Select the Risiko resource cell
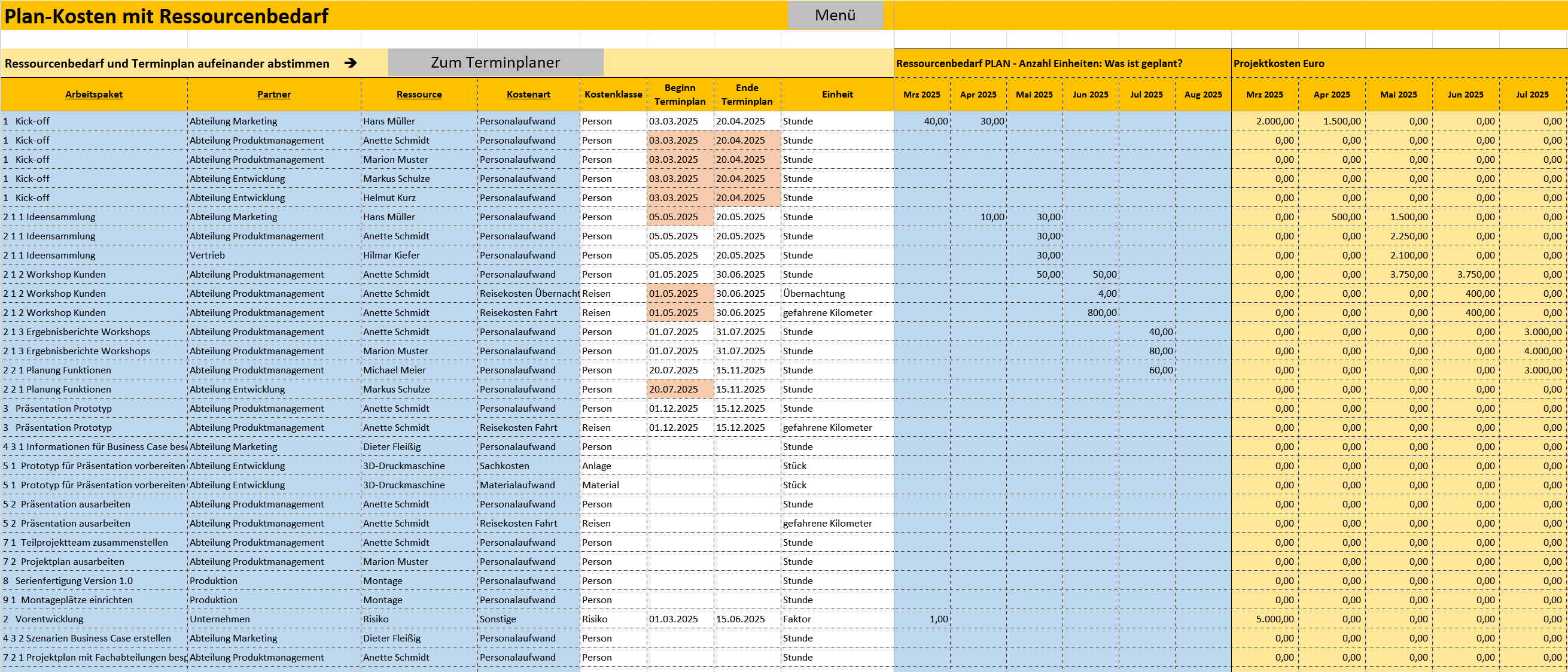This screenshot has width=1568, height=672. click(x=419, y=619)
